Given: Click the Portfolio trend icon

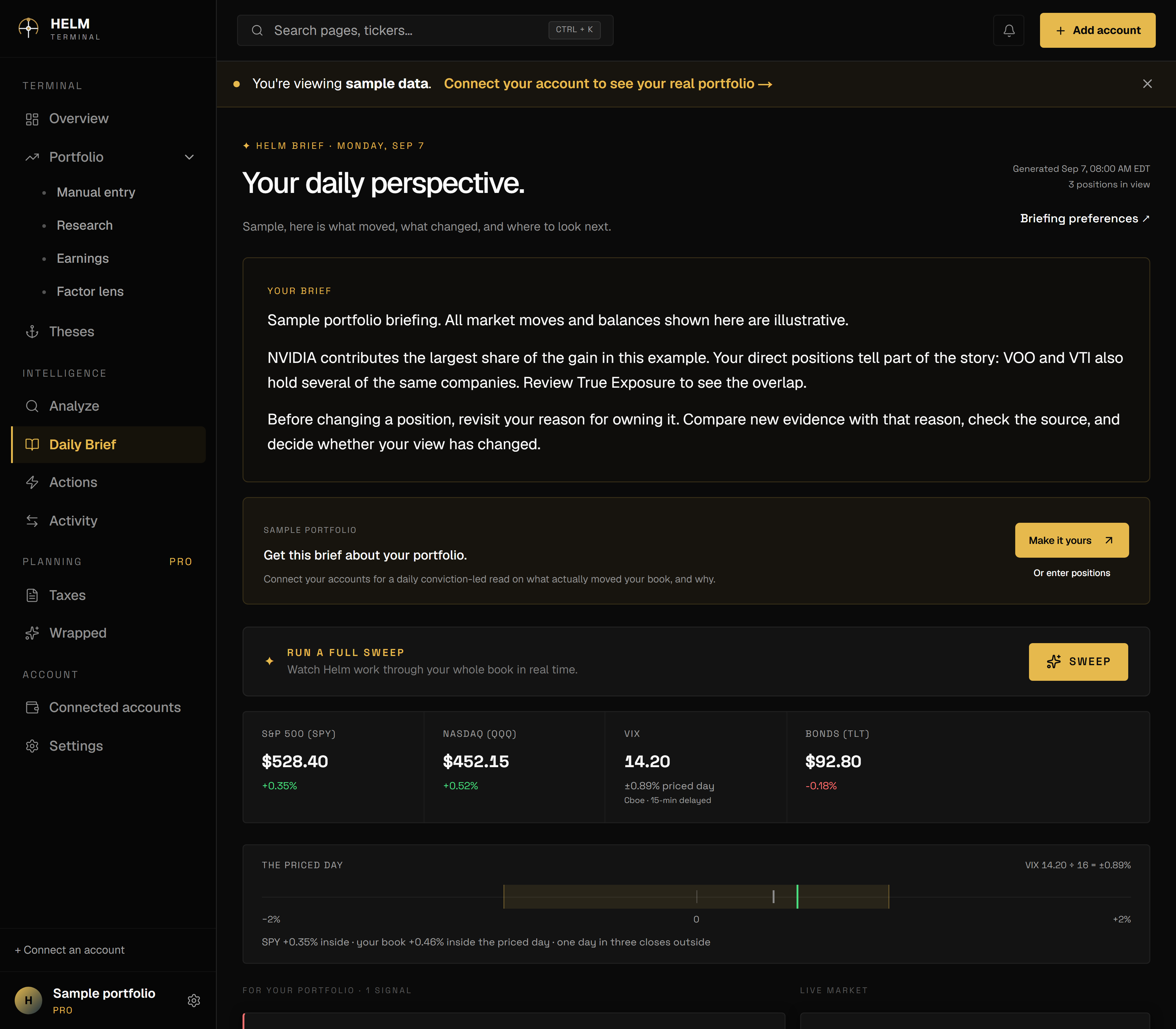Looking at the screenshot, I should click(32, 157).
